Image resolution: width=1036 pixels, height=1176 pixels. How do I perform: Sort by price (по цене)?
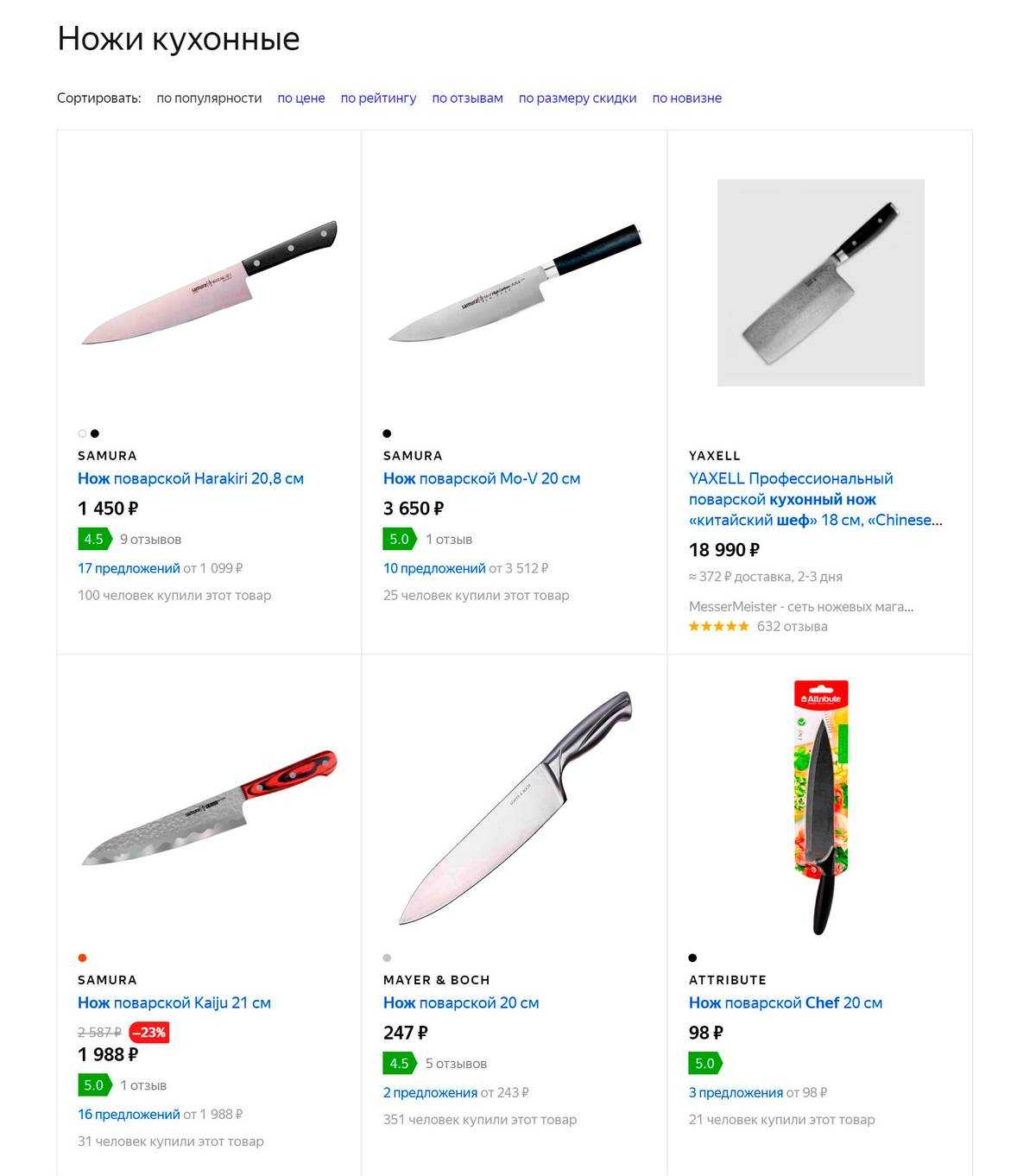coord(301,98)
